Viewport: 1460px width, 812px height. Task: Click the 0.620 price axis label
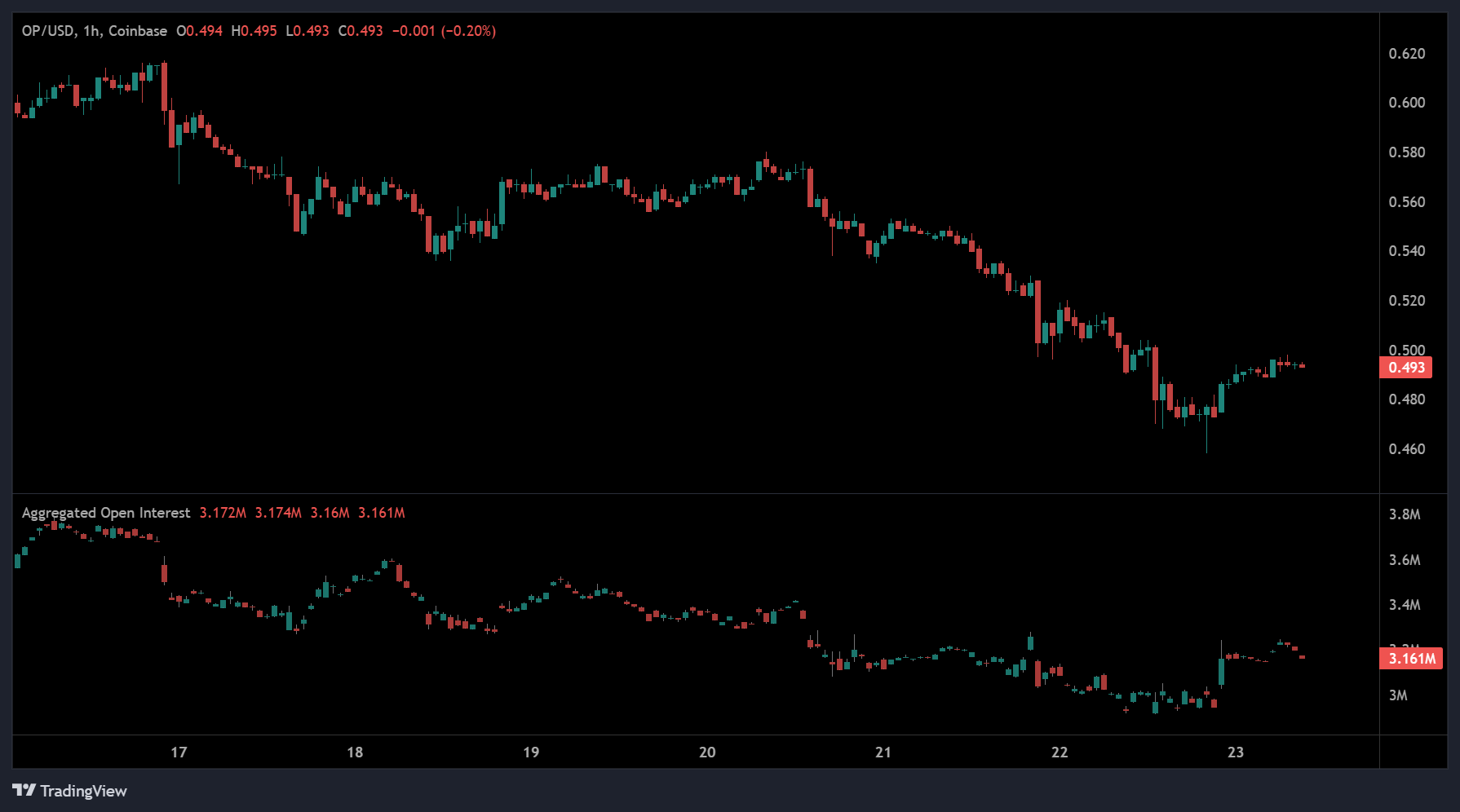[1407, 54]
